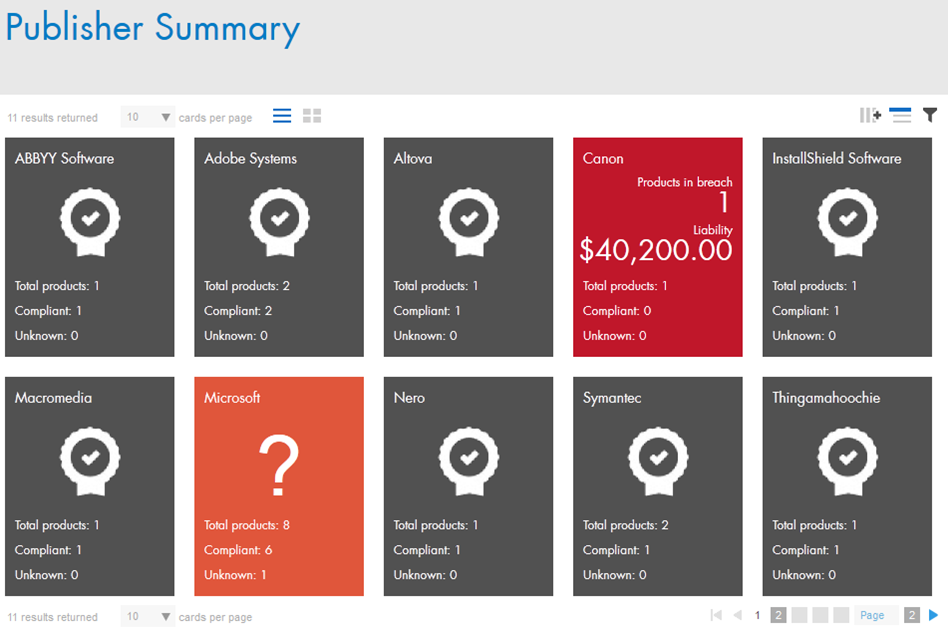Open the Thingamahoochie card title
Viewport: 948px width, 628px height.
click(x=826, y=397)
